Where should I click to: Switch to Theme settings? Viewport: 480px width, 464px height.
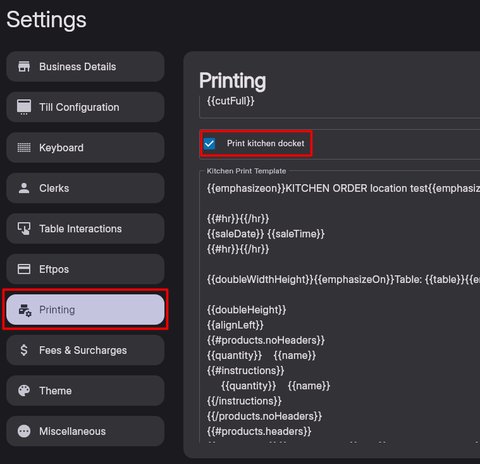pyautogui.click(x=85, y=391)
